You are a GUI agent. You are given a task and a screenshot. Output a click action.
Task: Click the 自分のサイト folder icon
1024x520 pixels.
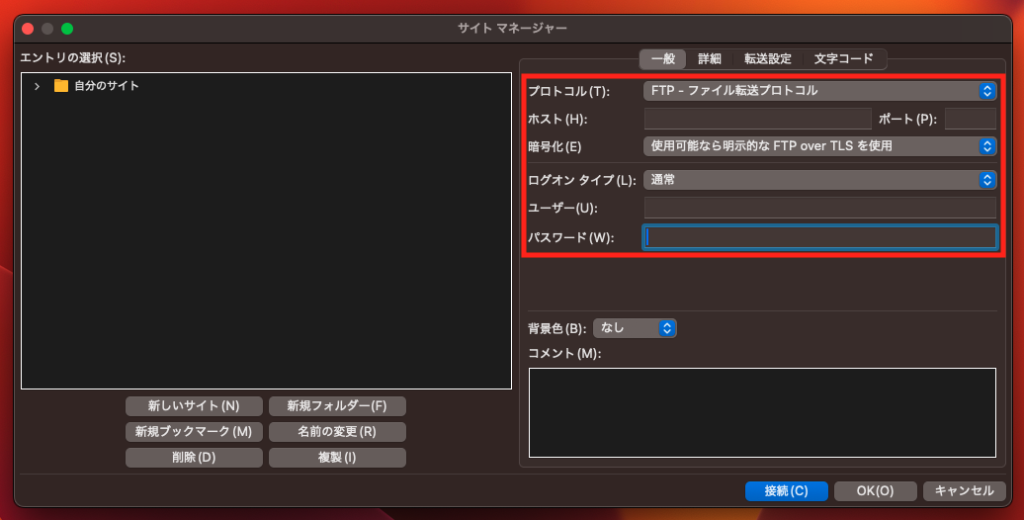point(61,86)
